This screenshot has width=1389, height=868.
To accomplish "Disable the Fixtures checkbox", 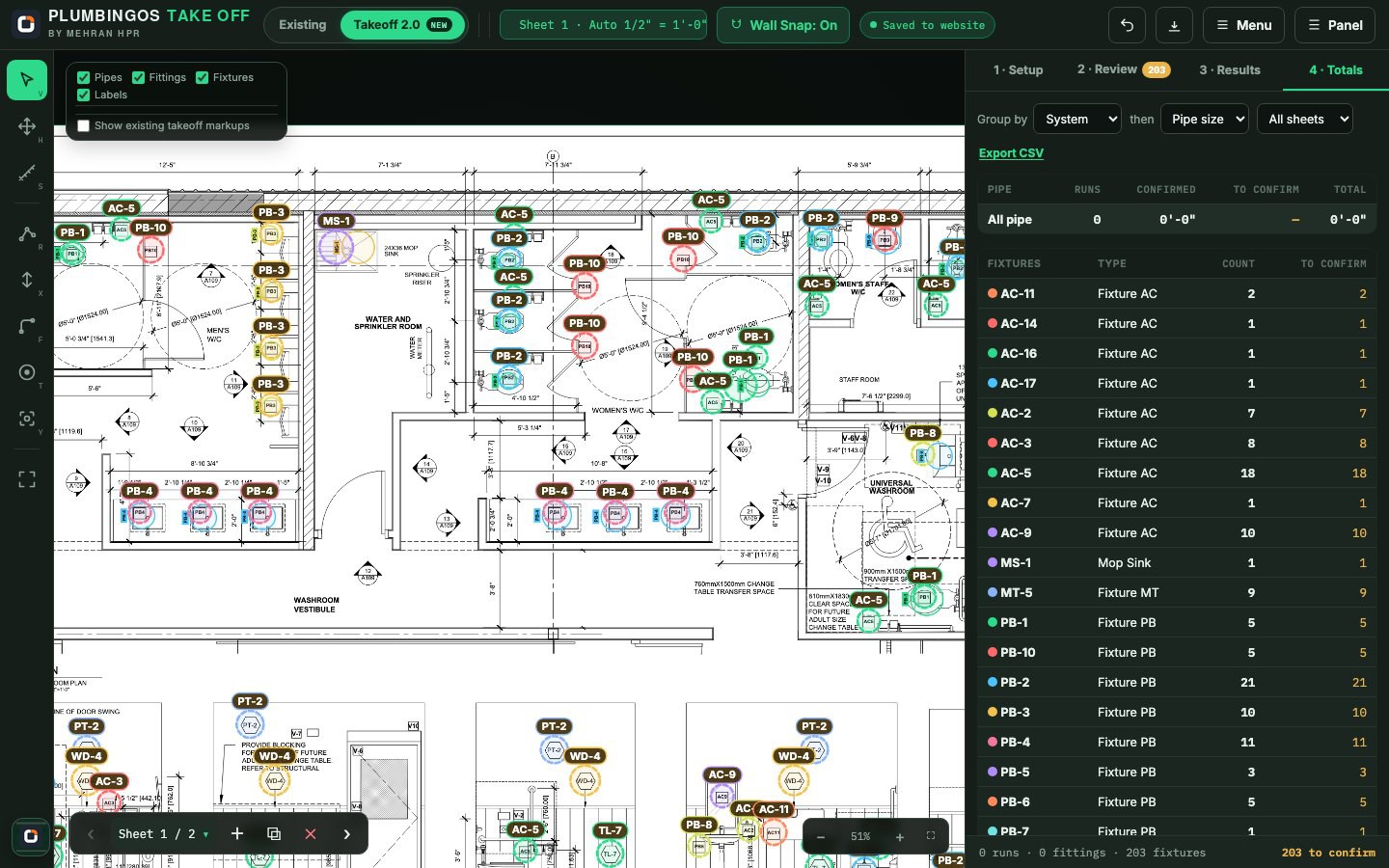I will 203,77.
